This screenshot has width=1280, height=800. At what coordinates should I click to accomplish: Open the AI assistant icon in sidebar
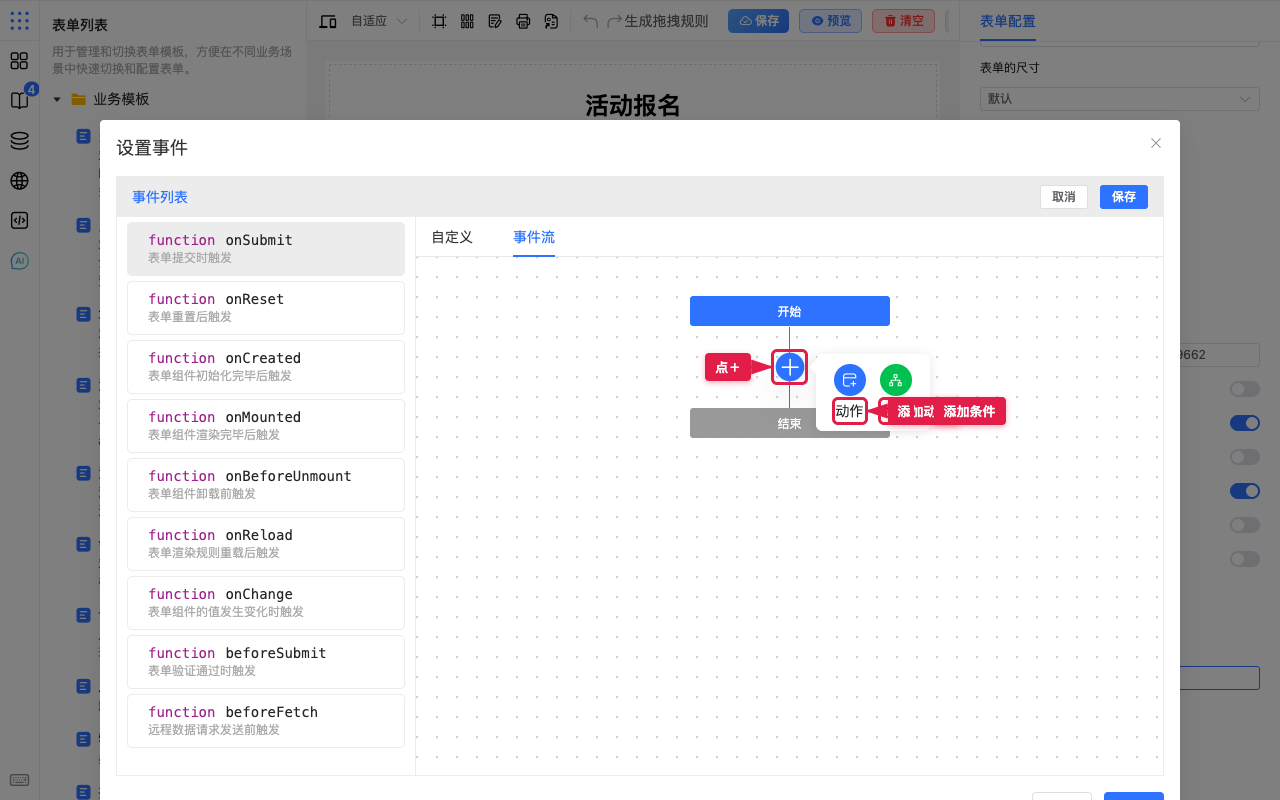tap(19, 261)
